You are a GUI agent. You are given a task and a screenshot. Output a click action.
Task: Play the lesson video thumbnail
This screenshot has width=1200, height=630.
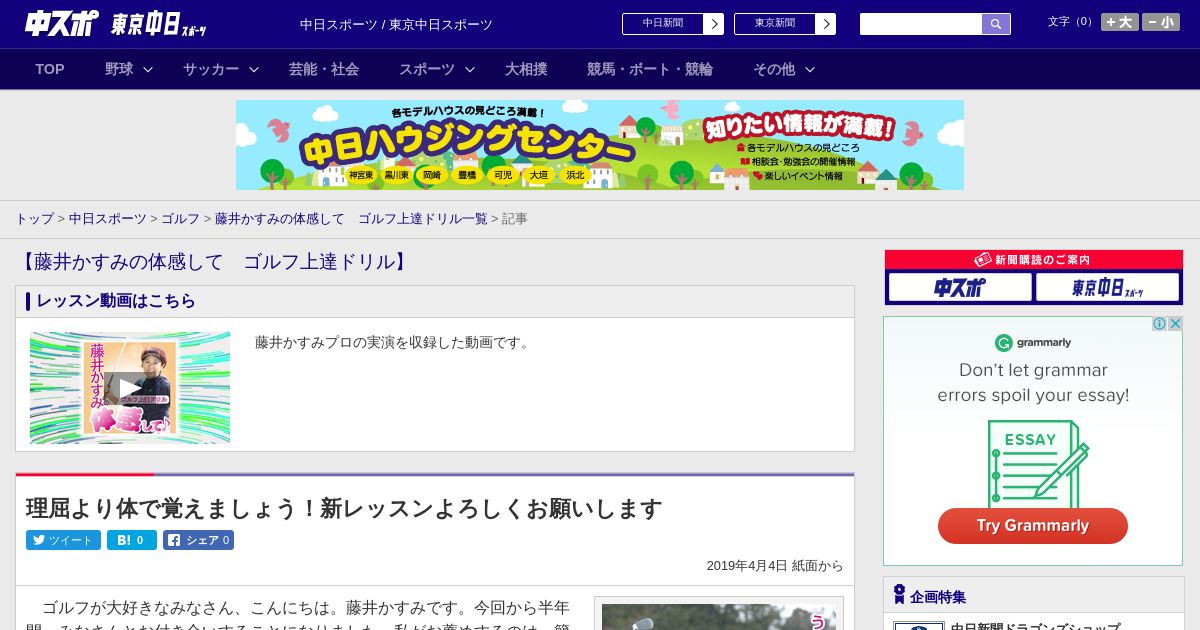(130, 388)
